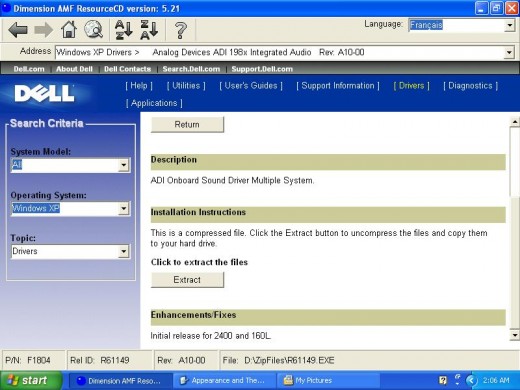Click the Start button
This screenshot has width=520, height=390.
tap(31, 380)
